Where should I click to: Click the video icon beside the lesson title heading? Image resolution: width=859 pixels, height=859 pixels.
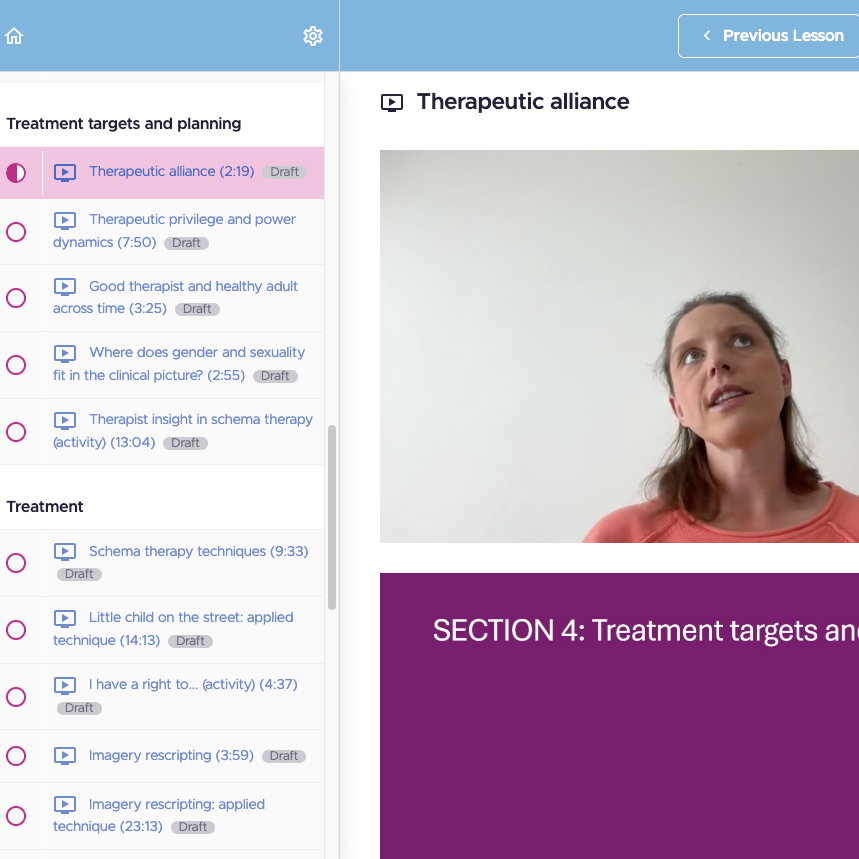(392, 102)
